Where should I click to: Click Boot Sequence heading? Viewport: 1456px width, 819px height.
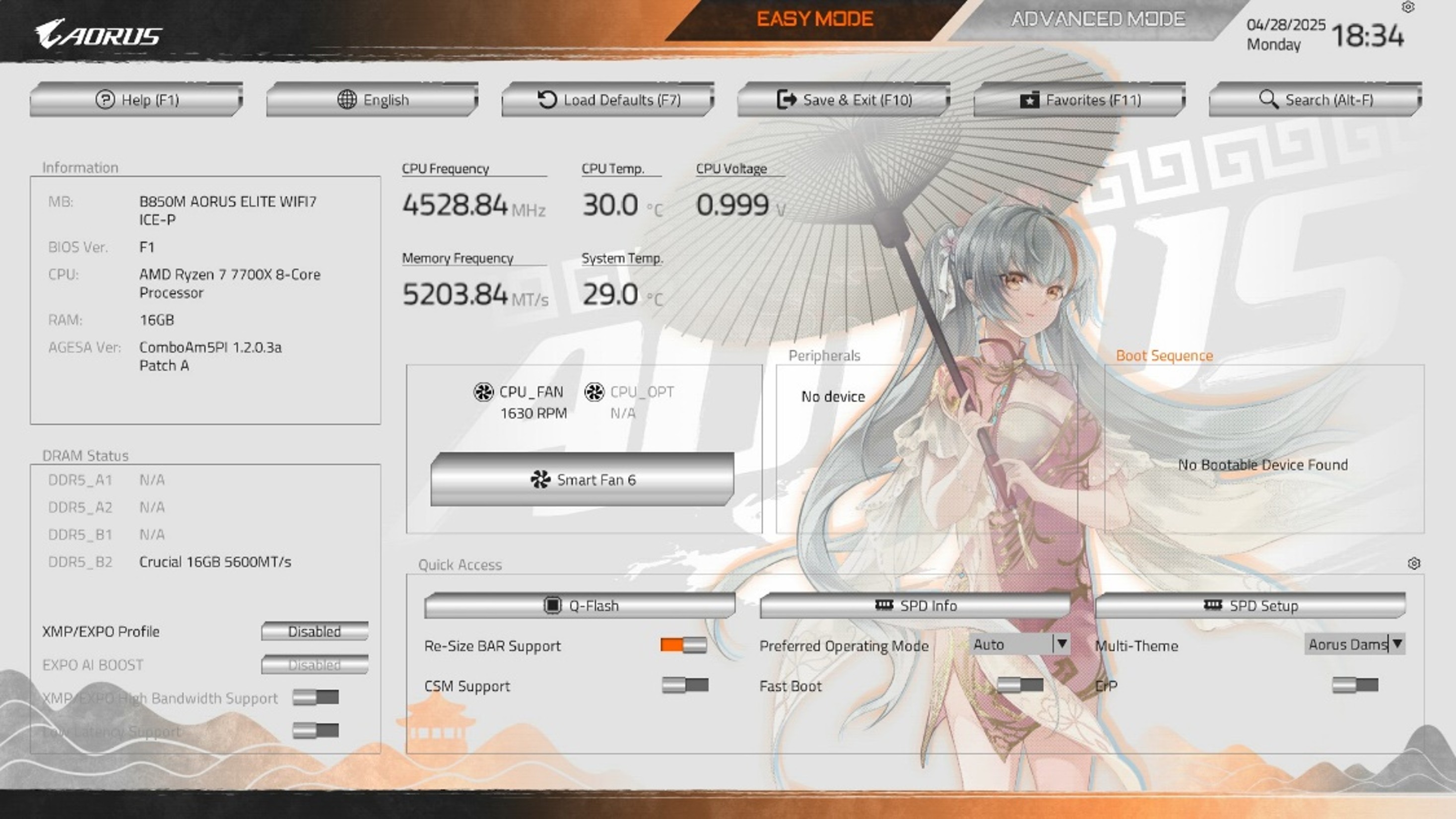pyautogui.click(x=1164, y=355)
